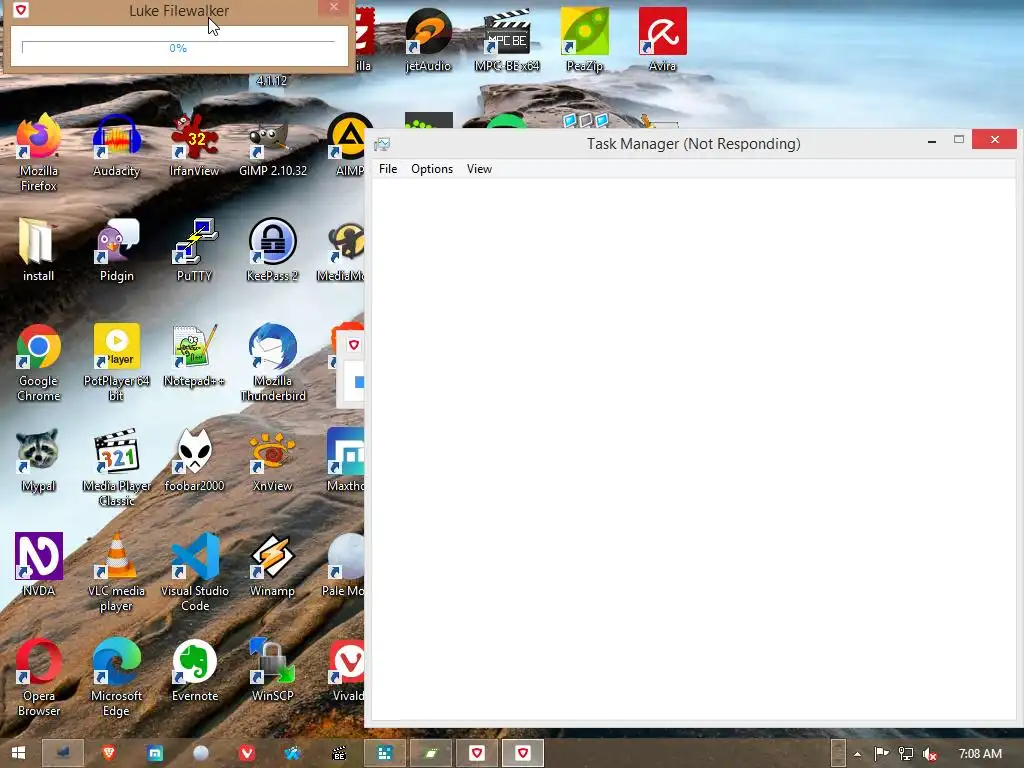Screen dimensions: 1024x768
Task: Open the View menu in Task Manager
Action: point(479,168)
